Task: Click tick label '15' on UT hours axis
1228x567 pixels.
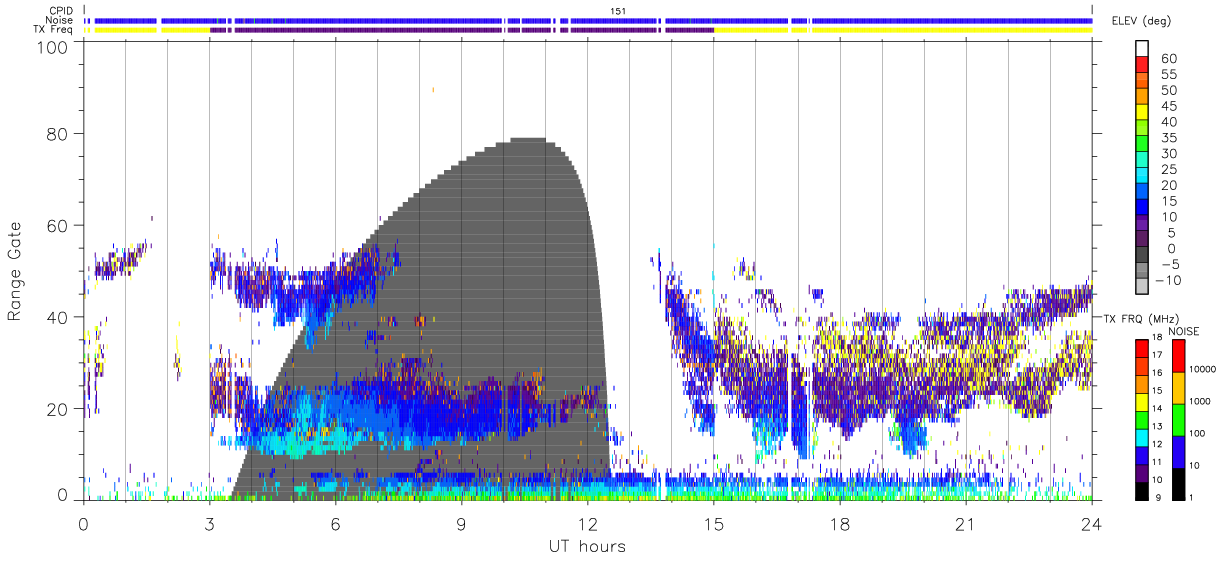Action: (714, 524)
